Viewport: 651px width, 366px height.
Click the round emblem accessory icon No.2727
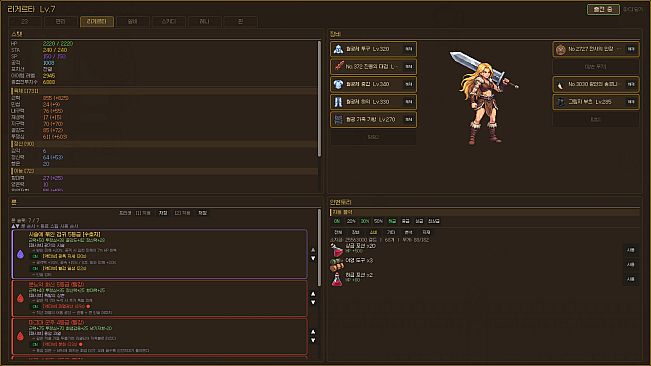tap(560, 49)
